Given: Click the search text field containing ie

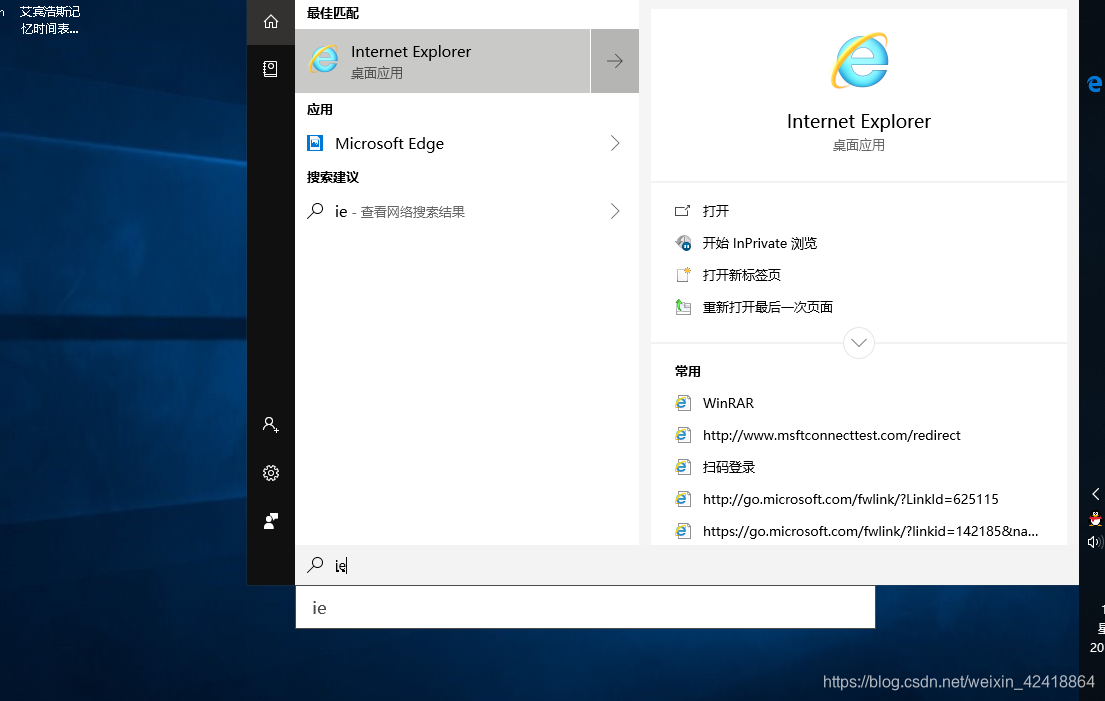Looking at the screenshot, I should (687, 565).
